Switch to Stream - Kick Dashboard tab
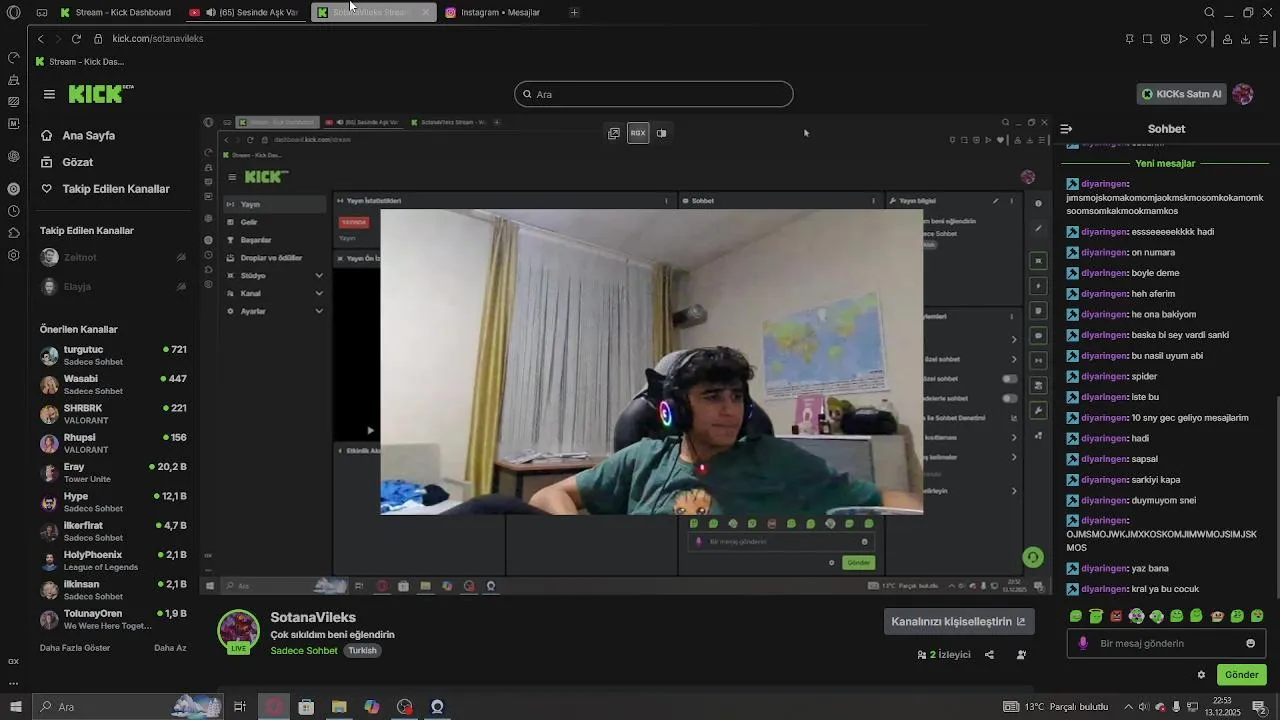This screenshot has height=720, width=1280. [116, 12]
